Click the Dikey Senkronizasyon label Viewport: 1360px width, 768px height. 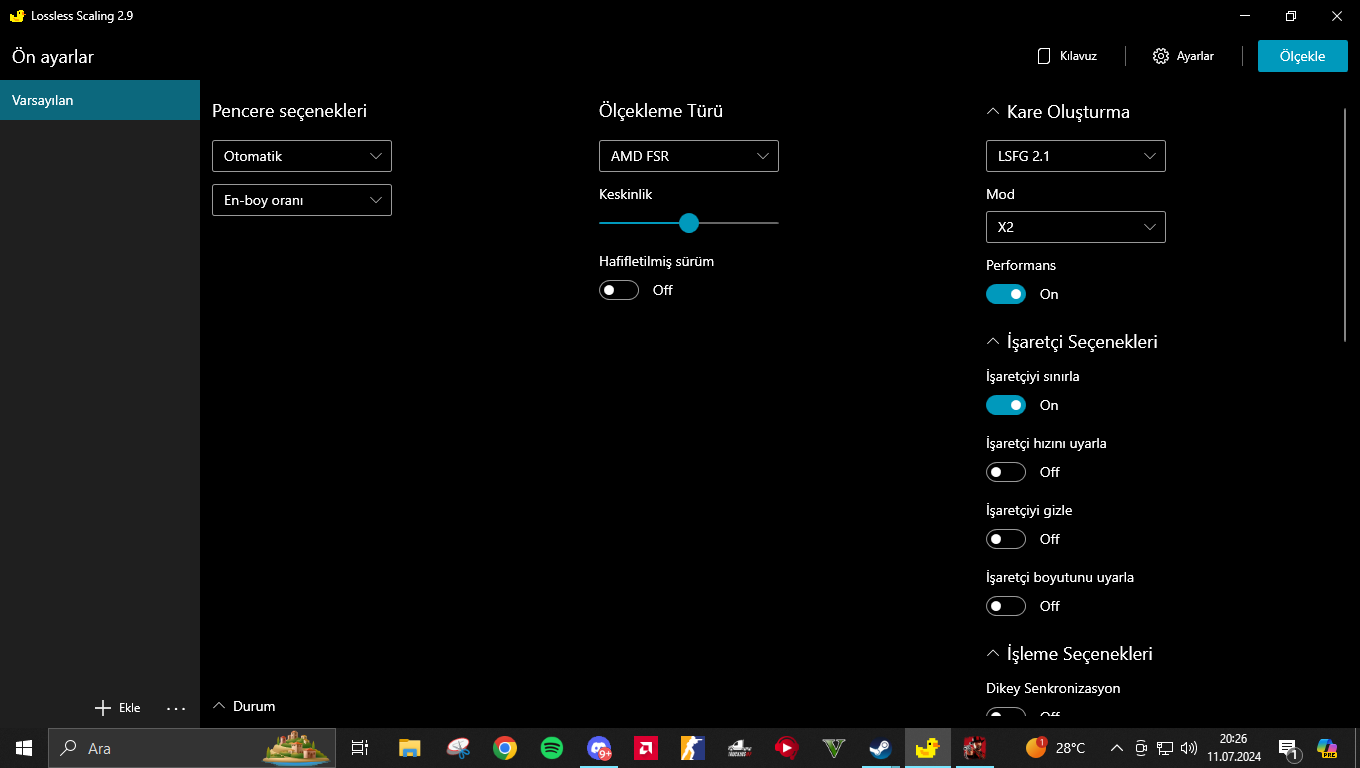[x=1053, y=688]
